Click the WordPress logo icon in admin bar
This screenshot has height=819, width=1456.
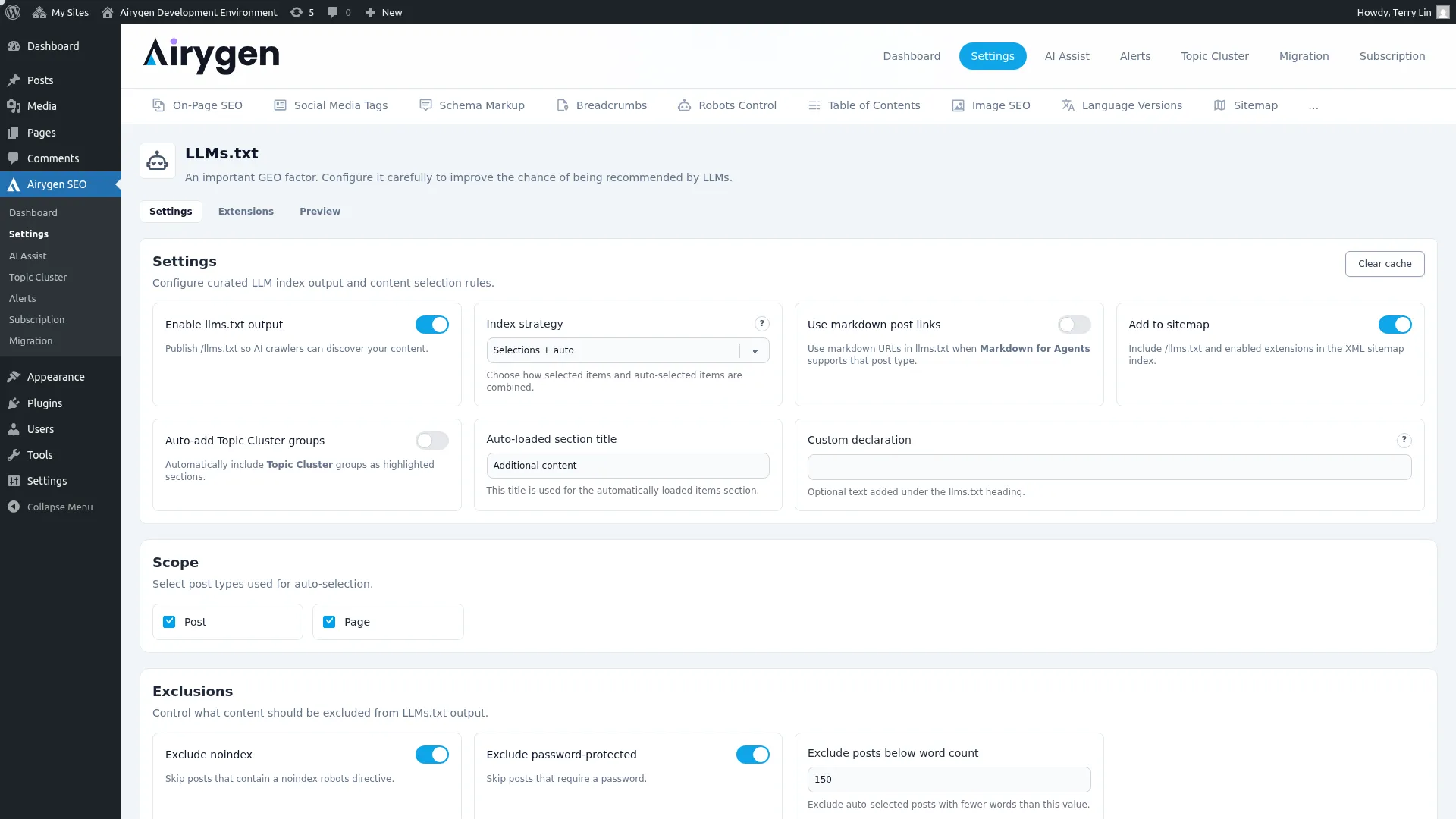click(x=13, y=12)
